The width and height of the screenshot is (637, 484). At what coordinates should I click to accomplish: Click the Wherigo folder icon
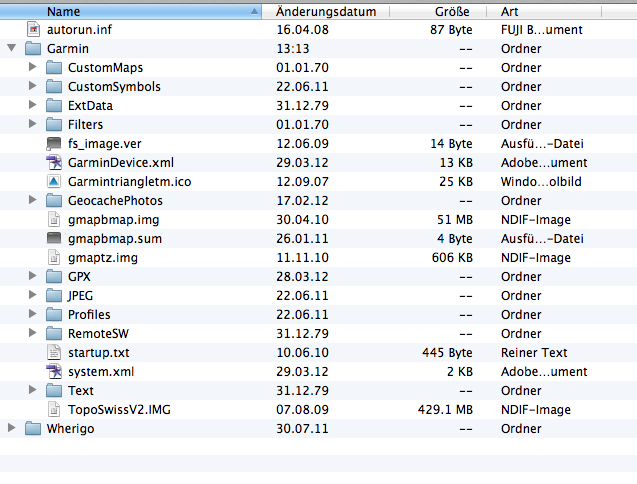tap(33, 428)
